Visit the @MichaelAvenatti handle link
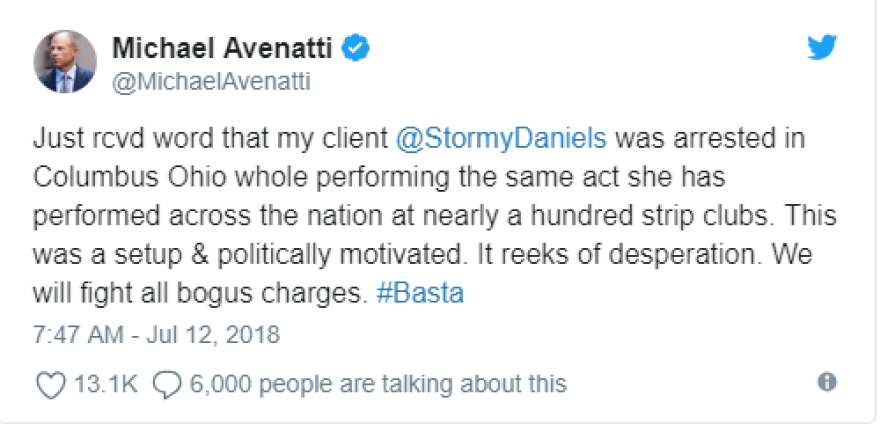The width and height of the screenshot is (880, 431). click(x=211, y=81)
